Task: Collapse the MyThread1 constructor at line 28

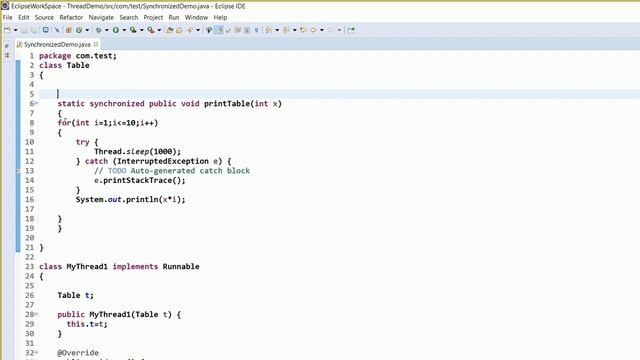Action: click(x=36, y=314)
